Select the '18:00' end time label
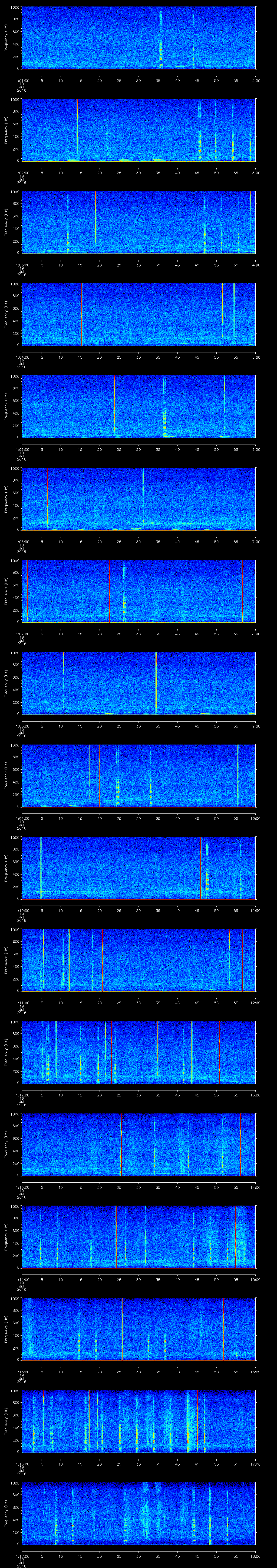Viewport: 277px width, 1568px height. point(255,1556)
